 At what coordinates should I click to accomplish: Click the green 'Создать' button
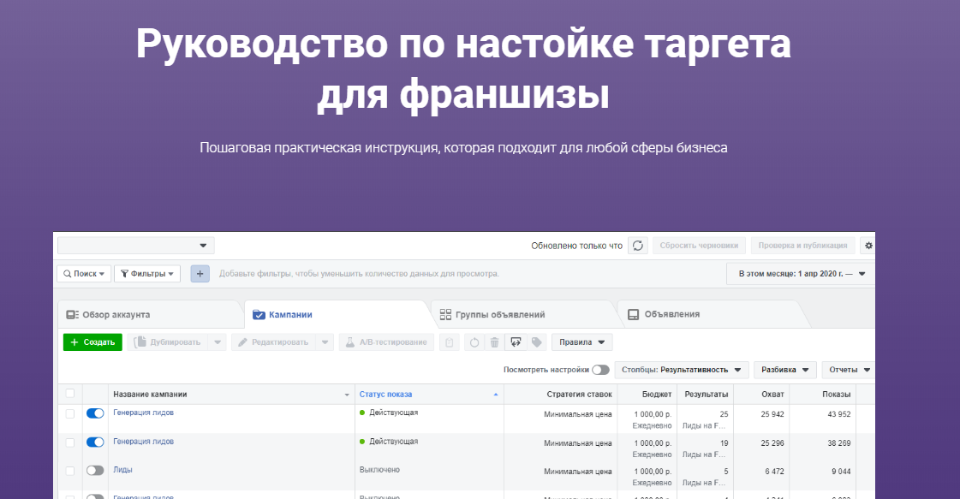coord(92,342)
